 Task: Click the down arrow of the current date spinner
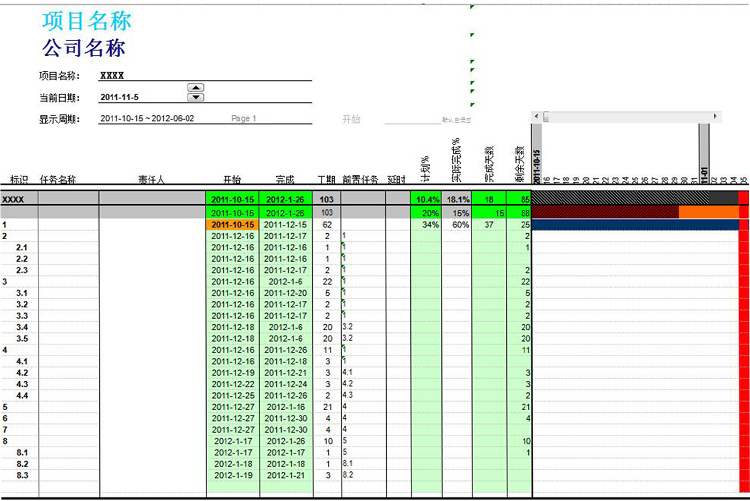click(196, 98)
